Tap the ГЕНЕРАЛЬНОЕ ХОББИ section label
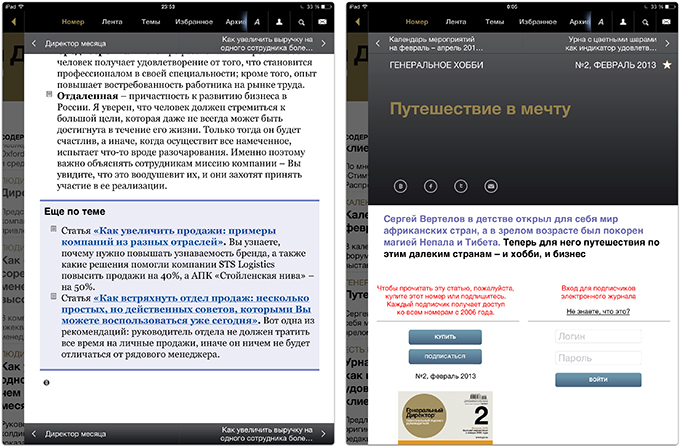Viewport: 680px width, 447px height. [436, 65]
